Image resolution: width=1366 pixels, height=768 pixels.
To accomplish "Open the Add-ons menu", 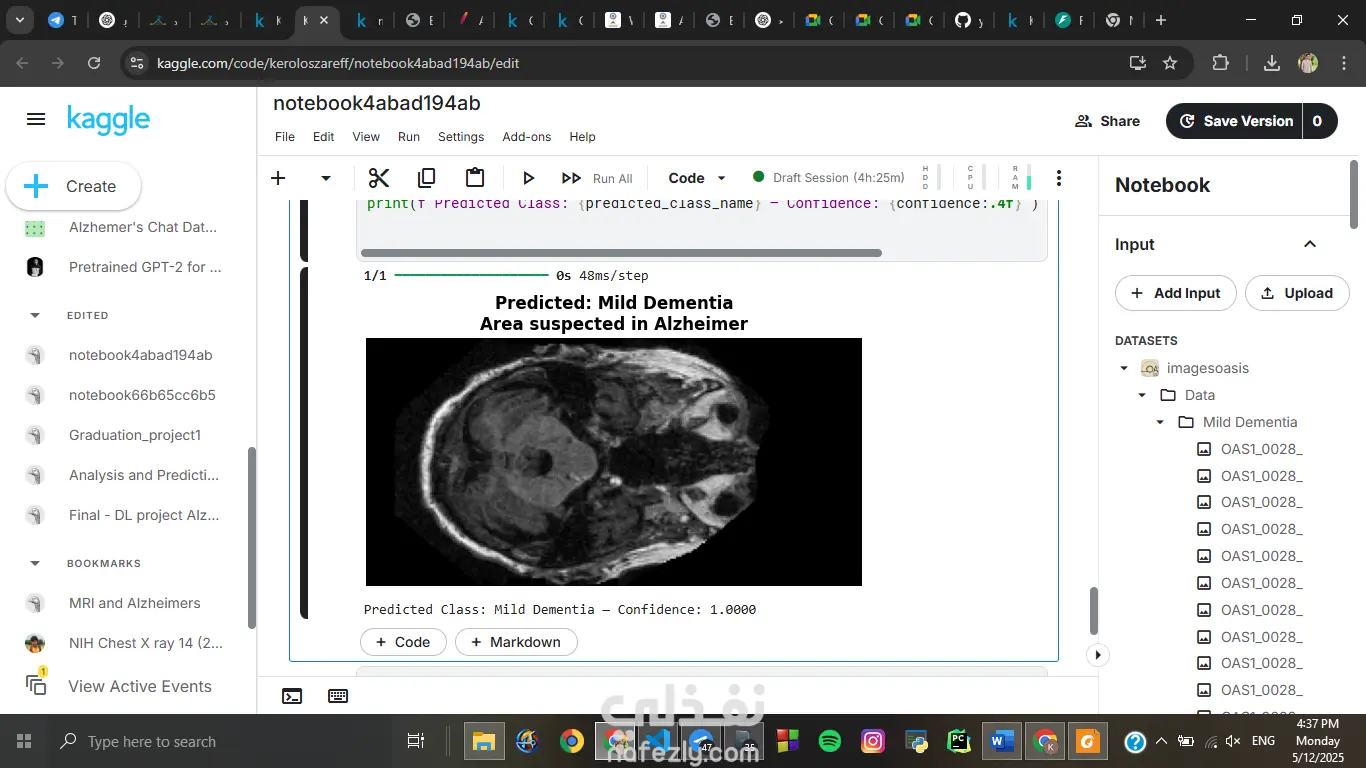I will (526, 137).
